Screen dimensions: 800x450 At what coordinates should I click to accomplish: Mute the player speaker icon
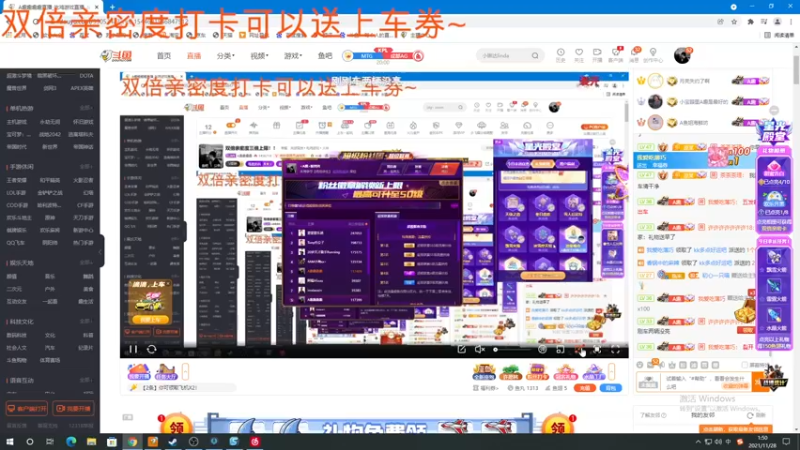pos(479,349)
